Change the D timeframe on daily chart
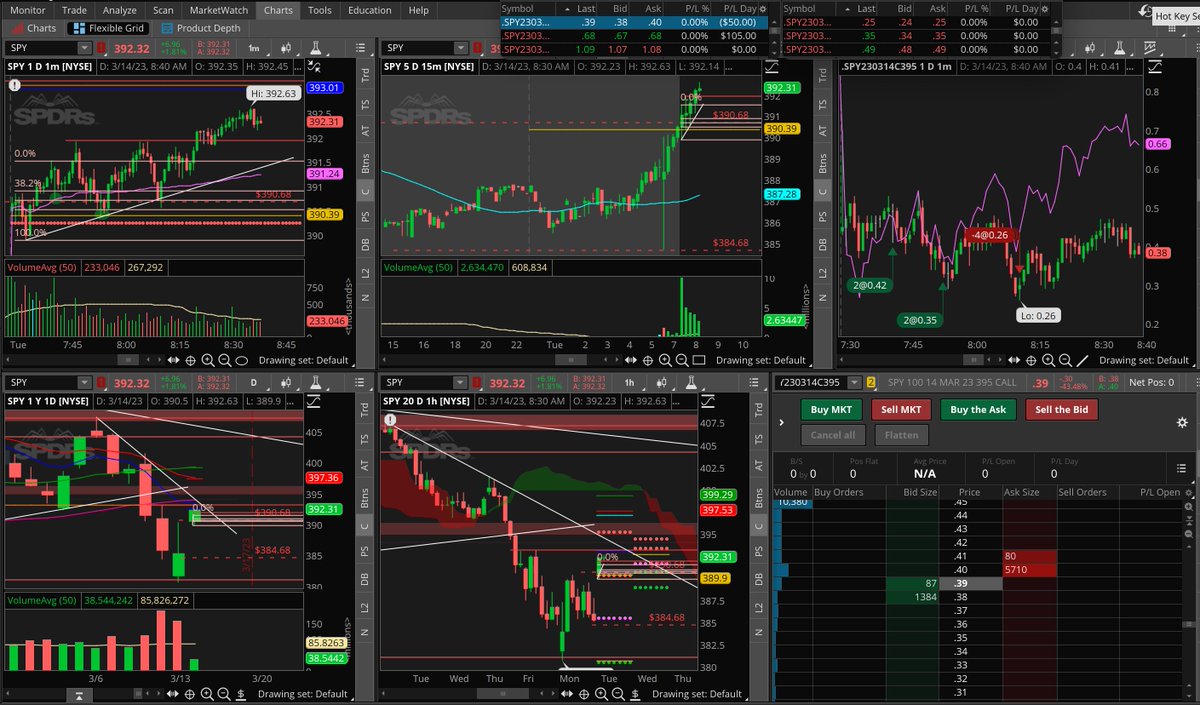 [x=254, y=383]
